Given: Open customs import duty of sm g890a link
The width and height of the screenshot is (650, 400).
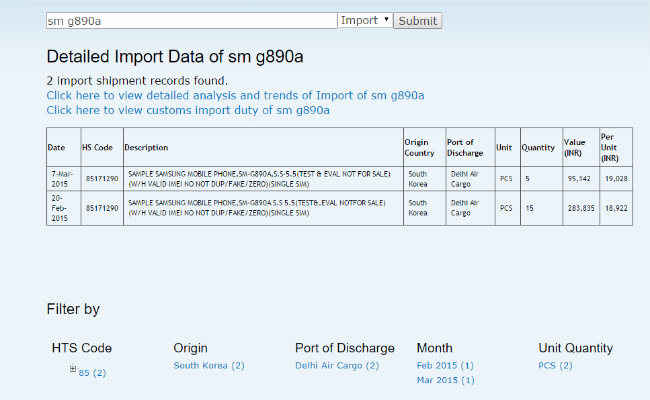Looking at the screenshot, I should point(188,110).
